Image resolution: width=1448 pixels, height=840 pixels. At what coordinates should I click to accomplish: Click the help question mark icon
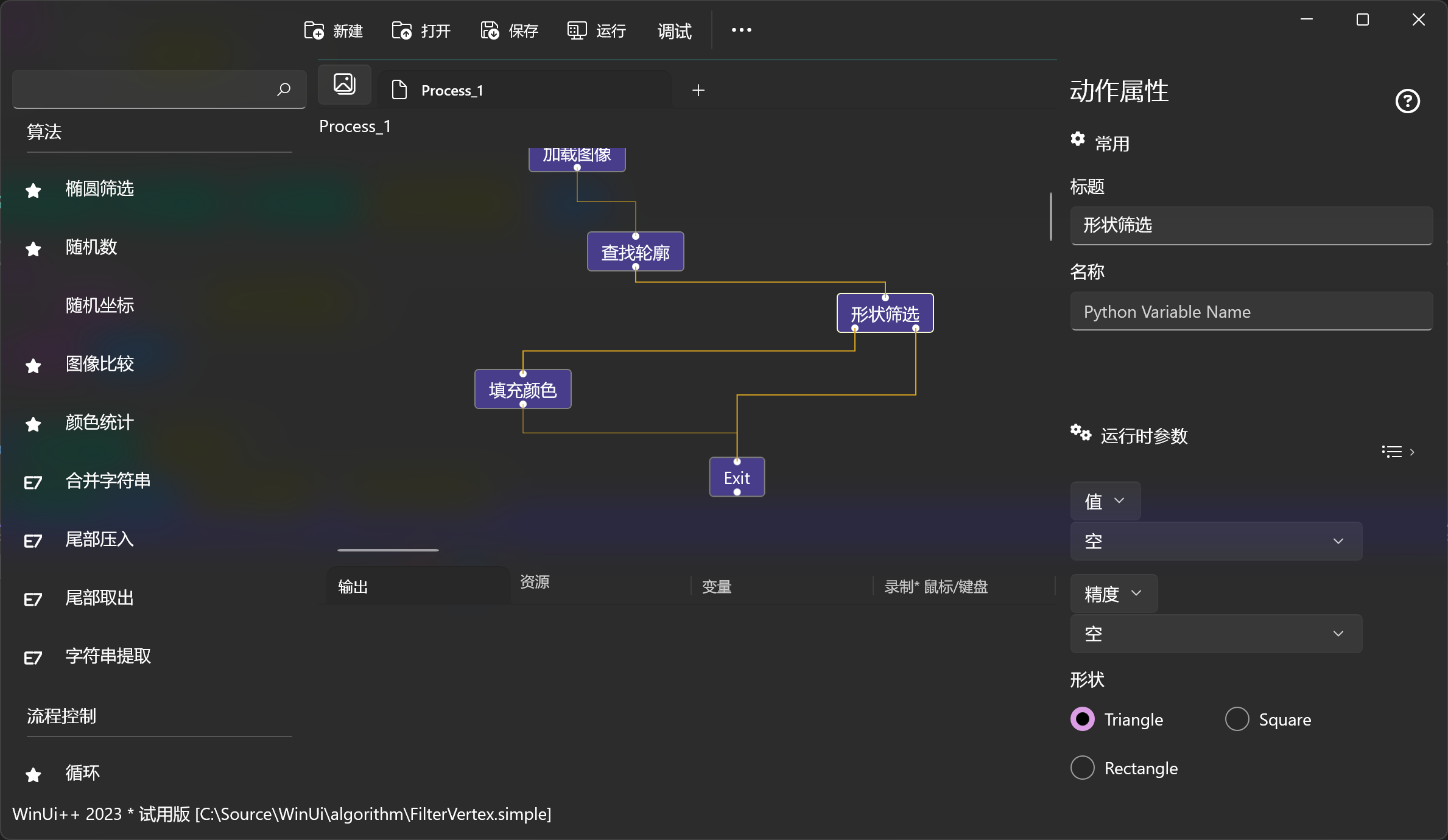coord(1407,101)
